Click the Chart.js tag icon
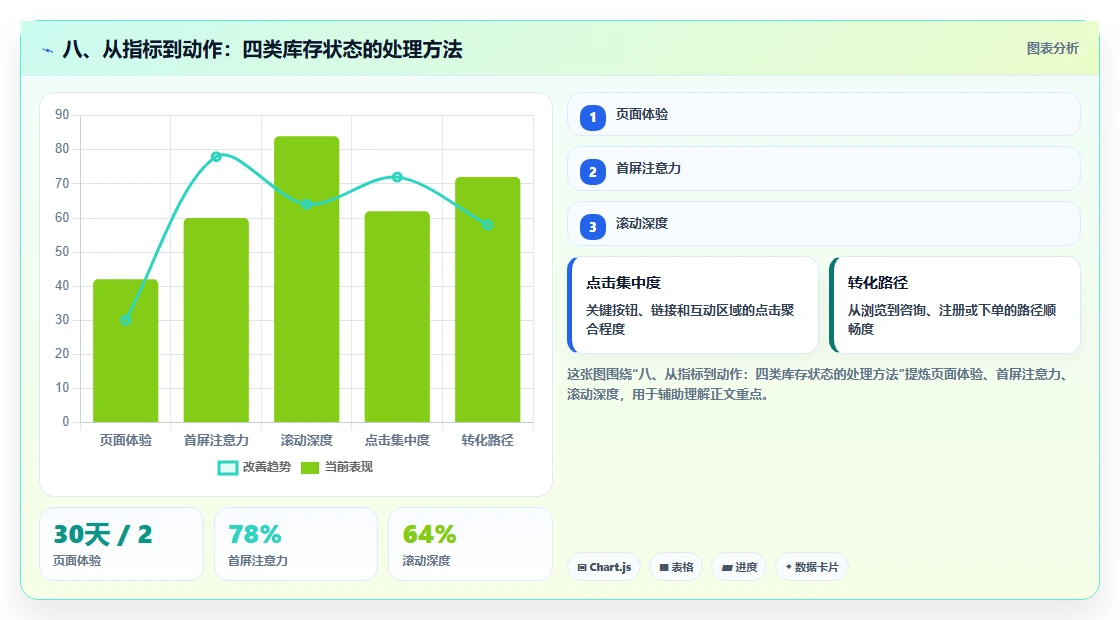Image resolution: width=1120 pixels, height=620 pixels. (582, 567)
